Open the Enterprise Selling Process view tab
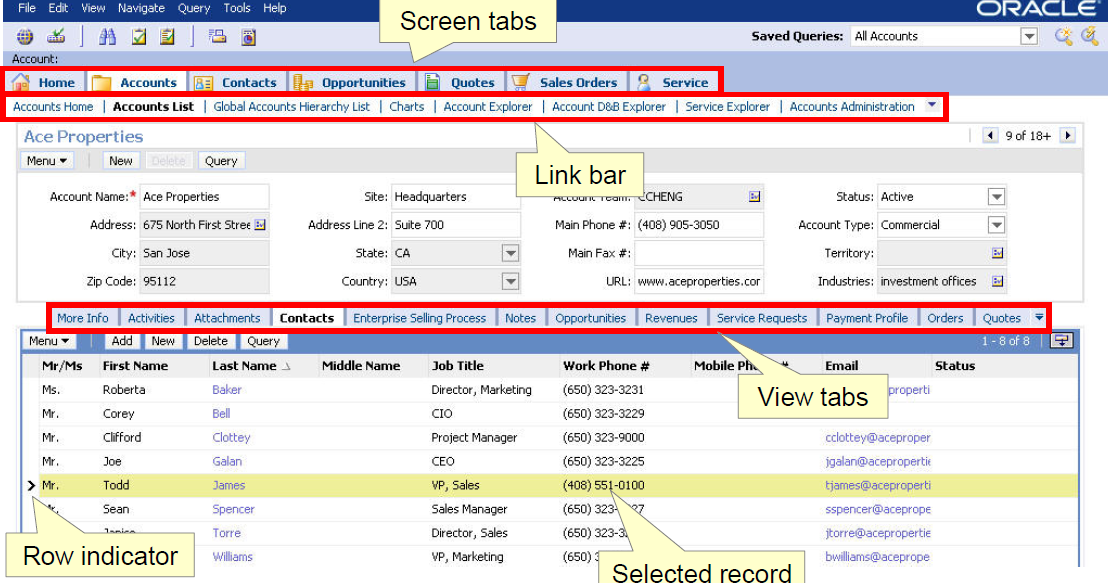The image size is (1111, 583). coord(419,318)
